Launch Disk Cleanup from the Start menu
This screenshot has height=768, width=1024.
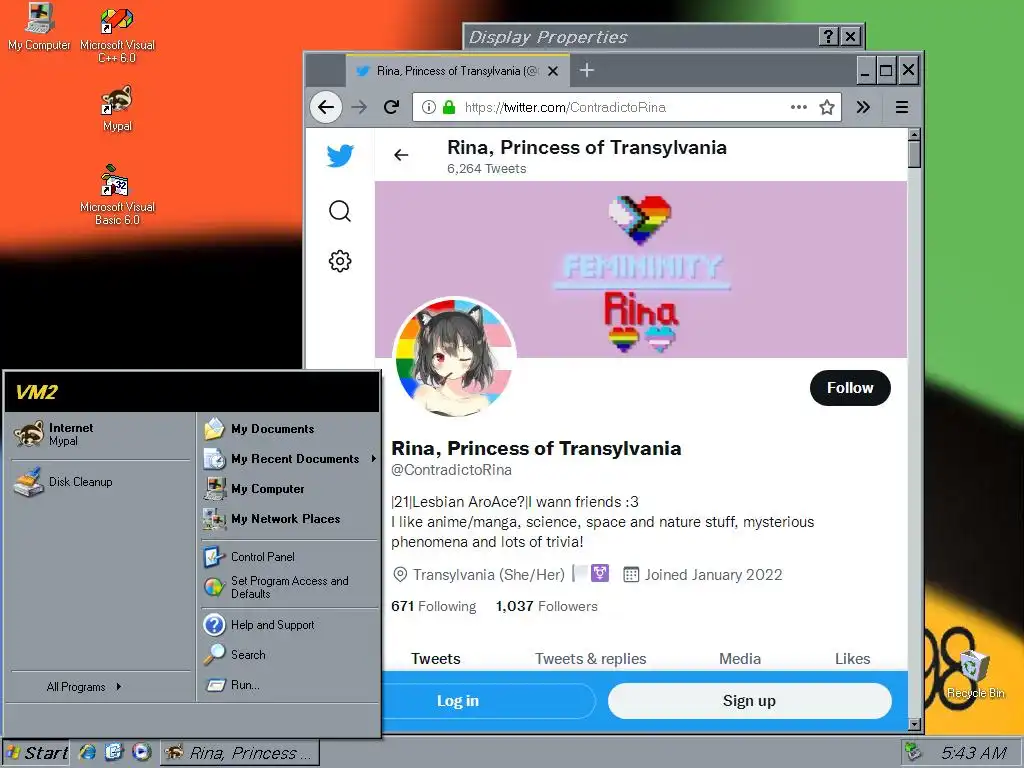click(x=101, y=482)
